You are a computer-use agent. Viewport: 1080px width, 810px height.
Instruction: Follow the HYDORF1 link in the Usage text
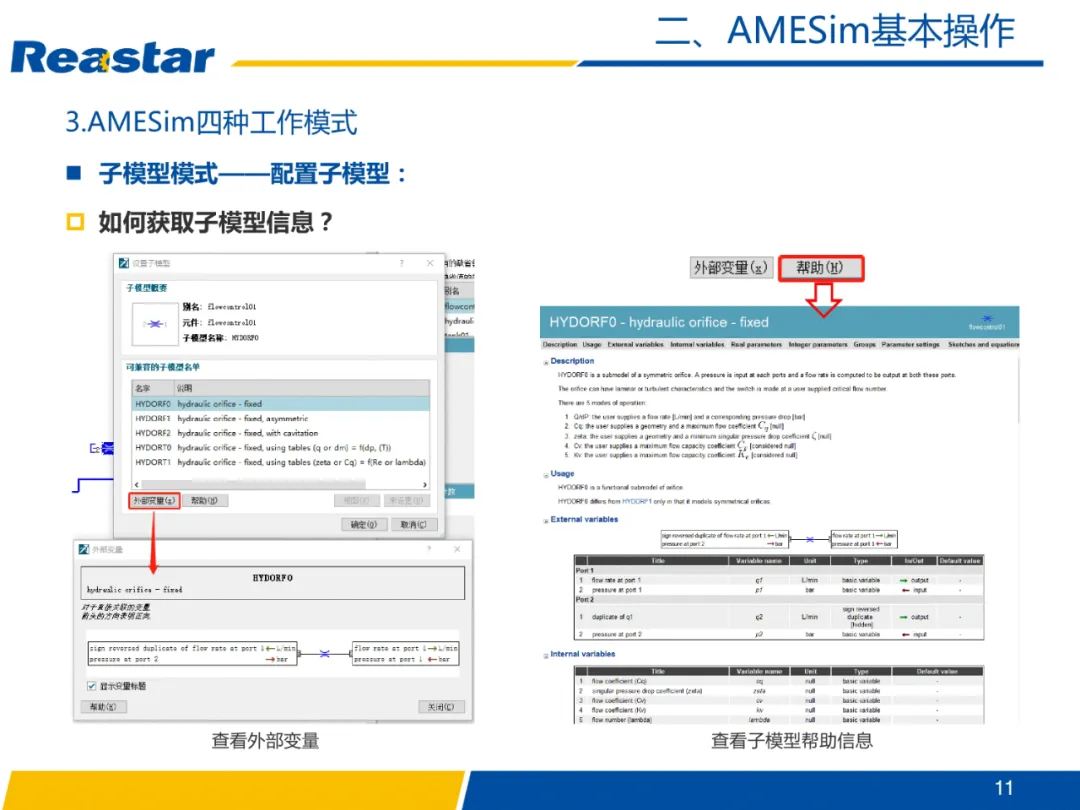tap(636, 501)
